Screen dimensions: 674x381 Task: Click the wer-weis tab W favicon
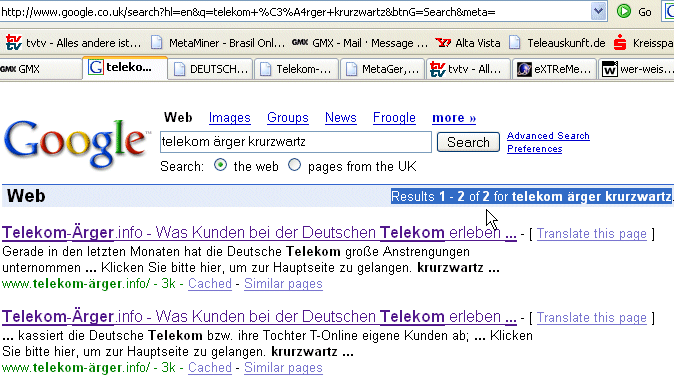point(609,69)
